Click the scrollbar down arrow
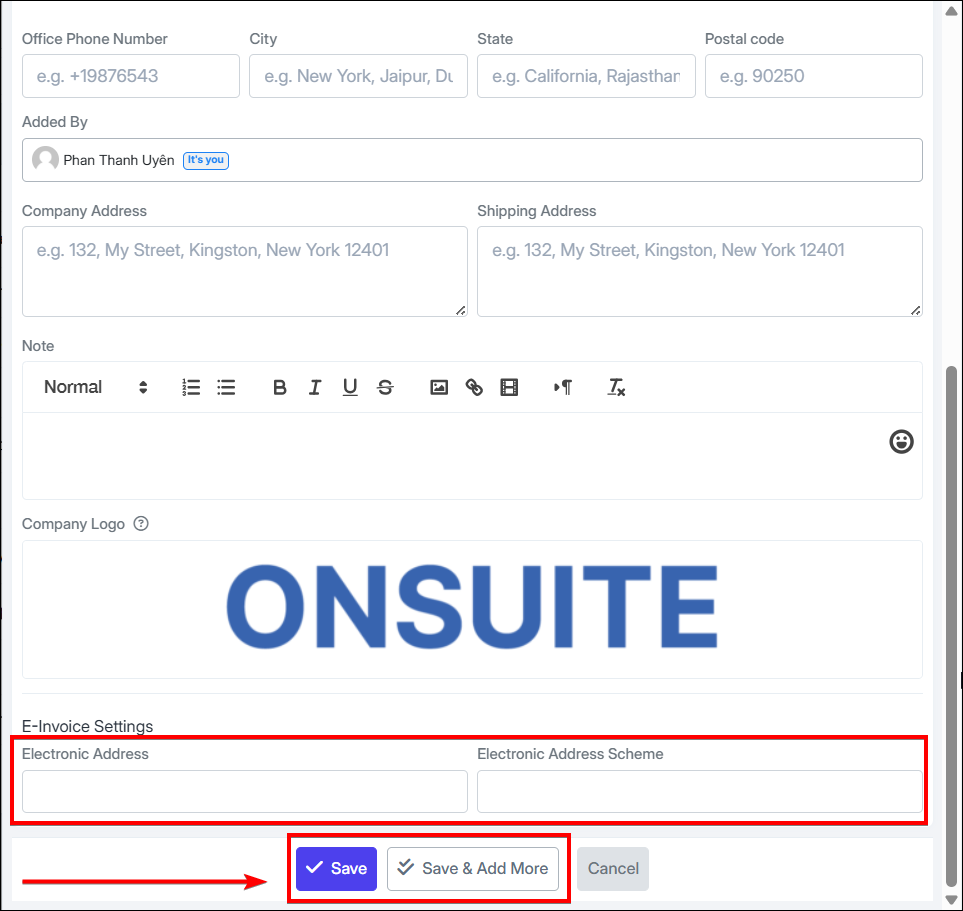The width and height of the screenshot is (963, 911). (x=951, y=900)
